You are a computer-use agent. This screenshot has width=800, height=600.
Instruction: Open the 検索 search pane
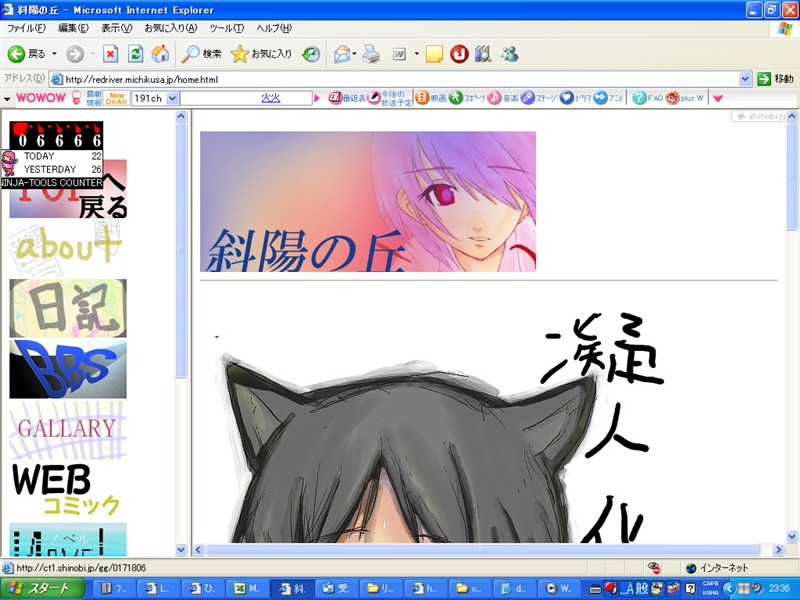coord(202,54)
